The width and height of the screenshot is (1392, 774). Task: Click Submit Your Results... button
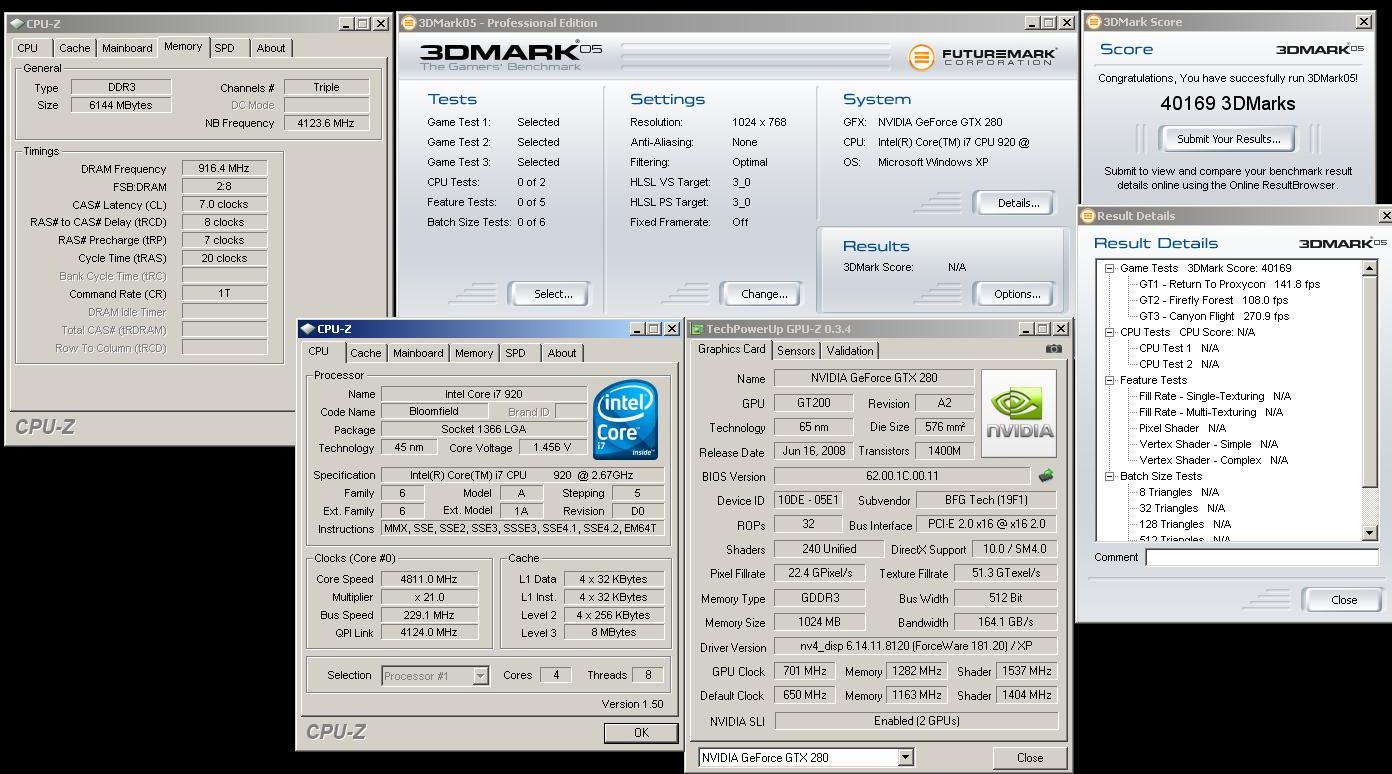coord(1228,139)
